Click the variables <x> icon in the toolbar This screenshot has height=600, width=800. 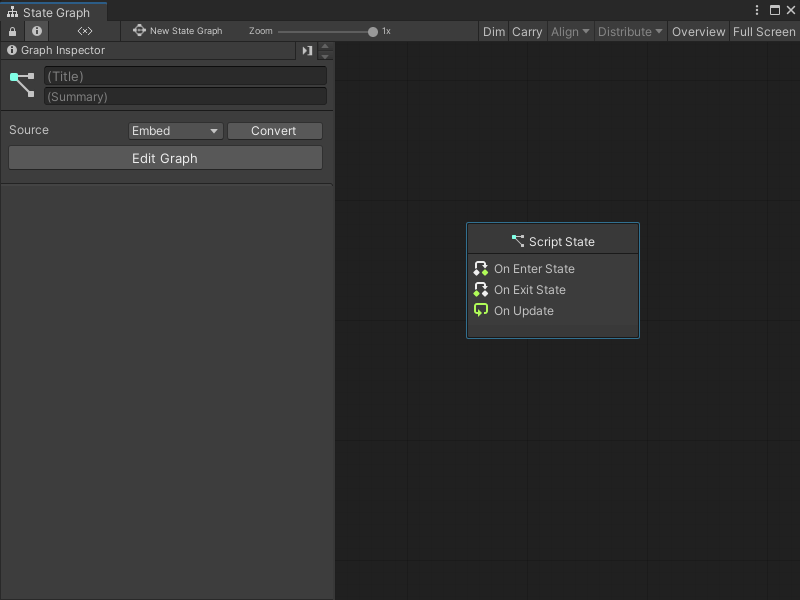tap(84, 31)
